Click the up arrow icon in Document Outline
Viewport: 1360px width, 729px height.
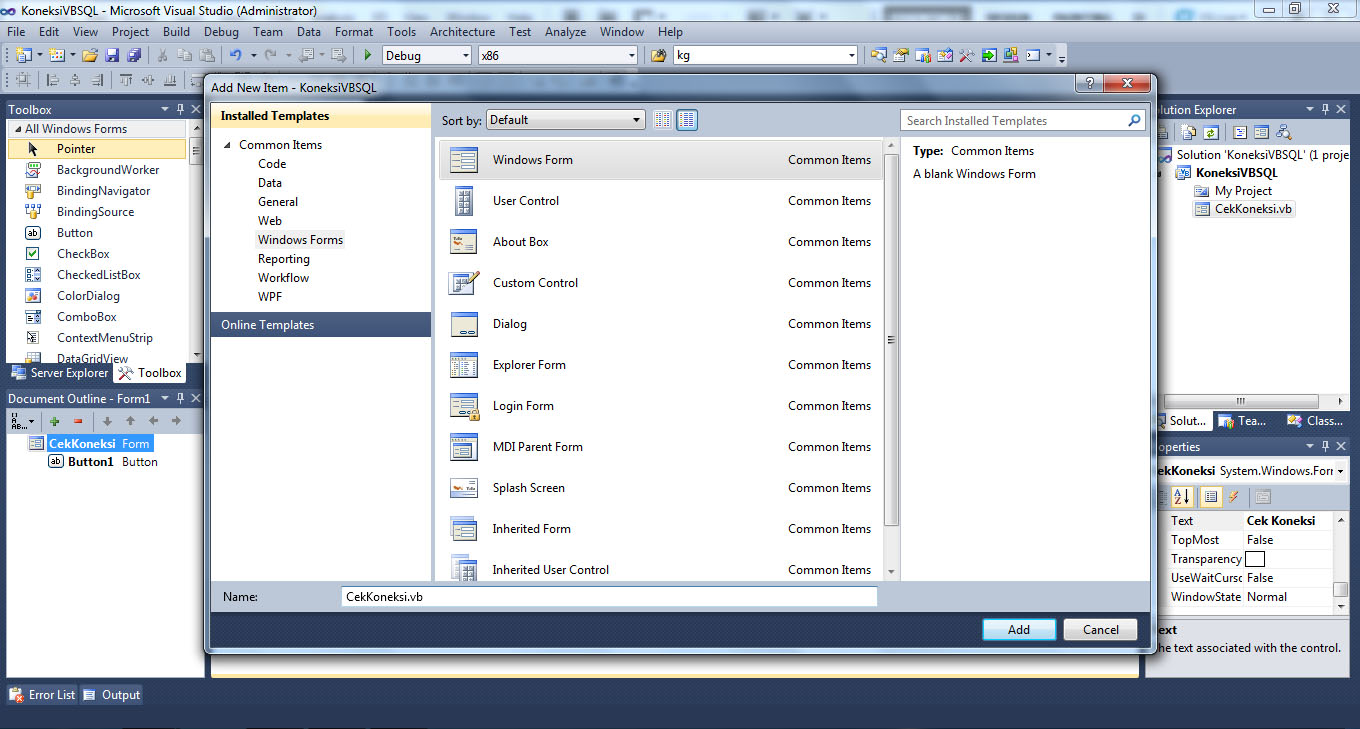[x=130, y=422]
